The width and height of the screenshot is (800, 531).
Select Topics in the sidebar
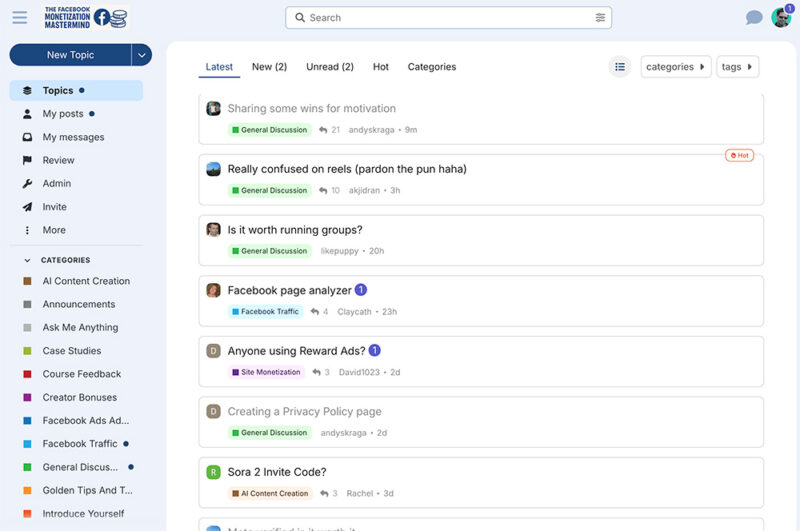pyautogui.click(x=76, y=90)
